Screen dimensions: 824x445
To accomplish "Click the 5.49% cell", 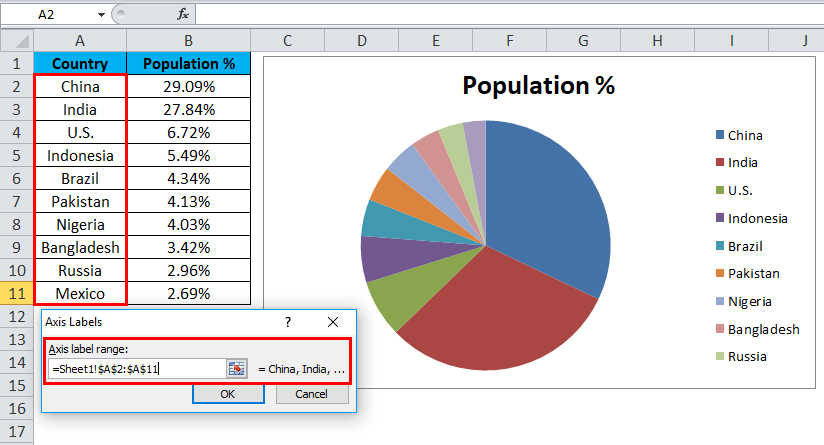I will [189, 156].
